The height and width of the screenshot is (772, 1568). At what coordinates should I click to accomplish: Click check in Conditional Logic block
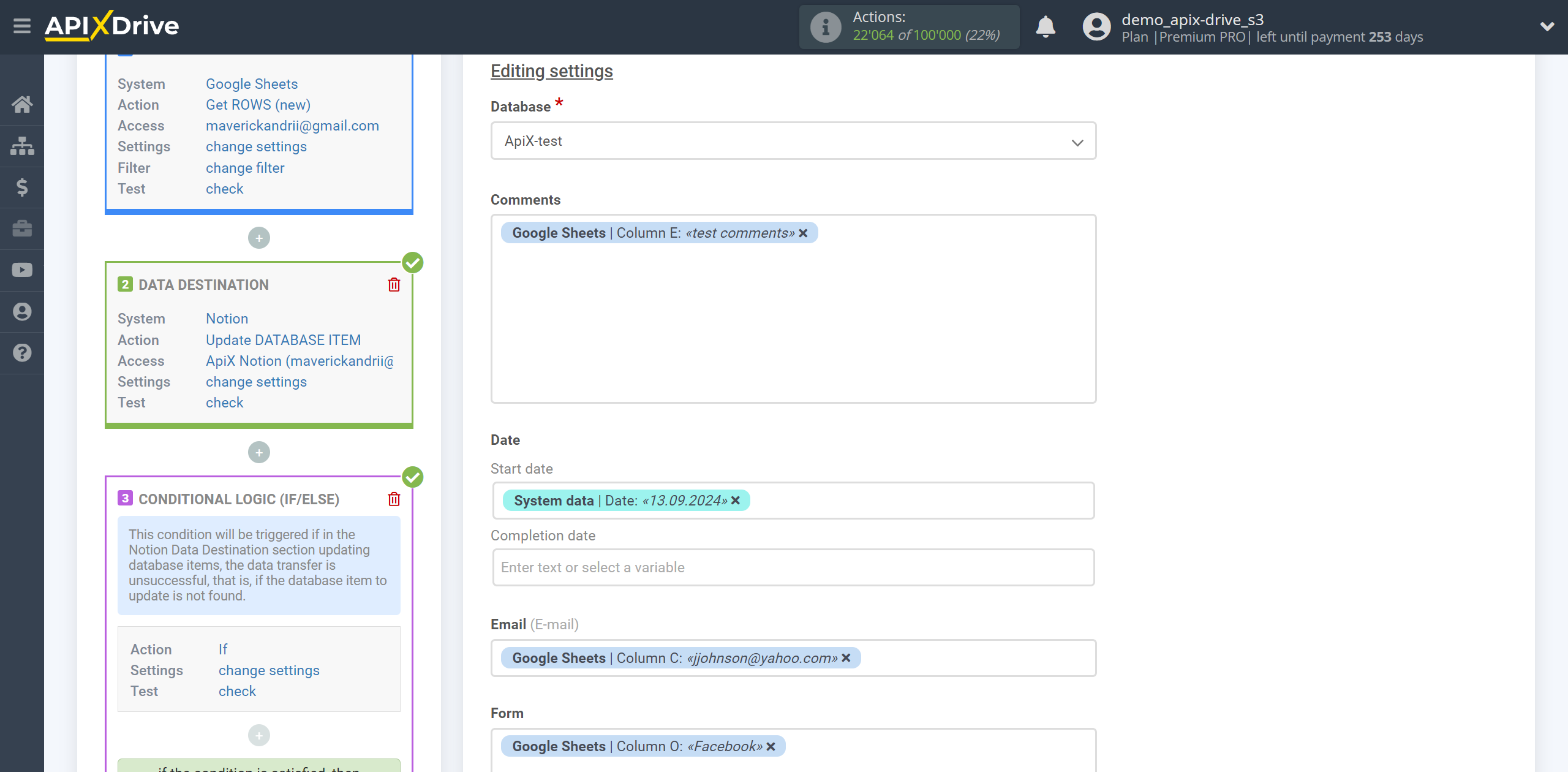237,691
